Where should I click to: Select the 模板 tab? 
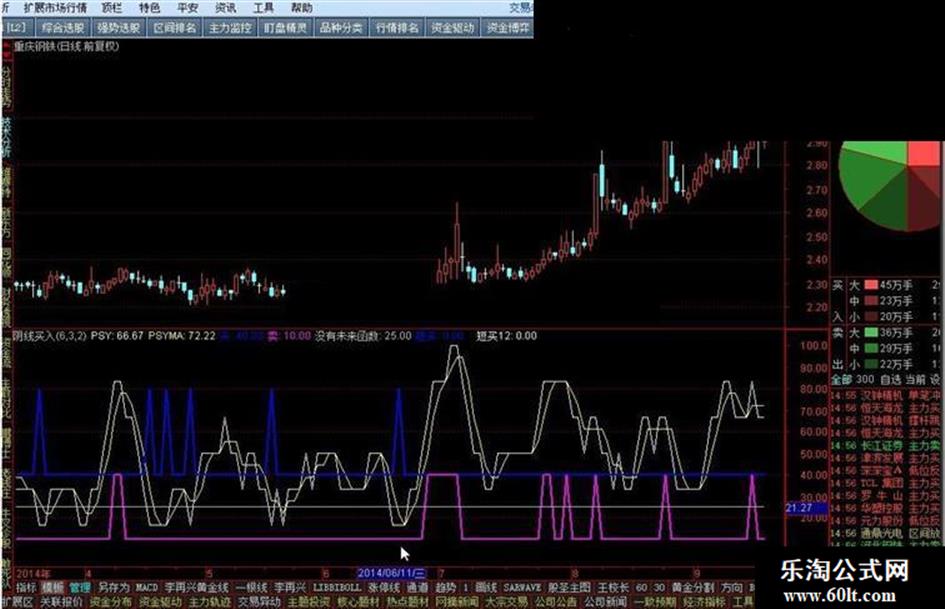52,587
